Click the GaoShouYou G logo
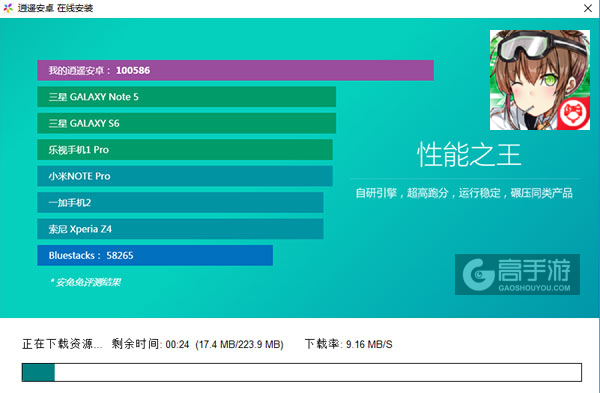 [x=478, y=274]
